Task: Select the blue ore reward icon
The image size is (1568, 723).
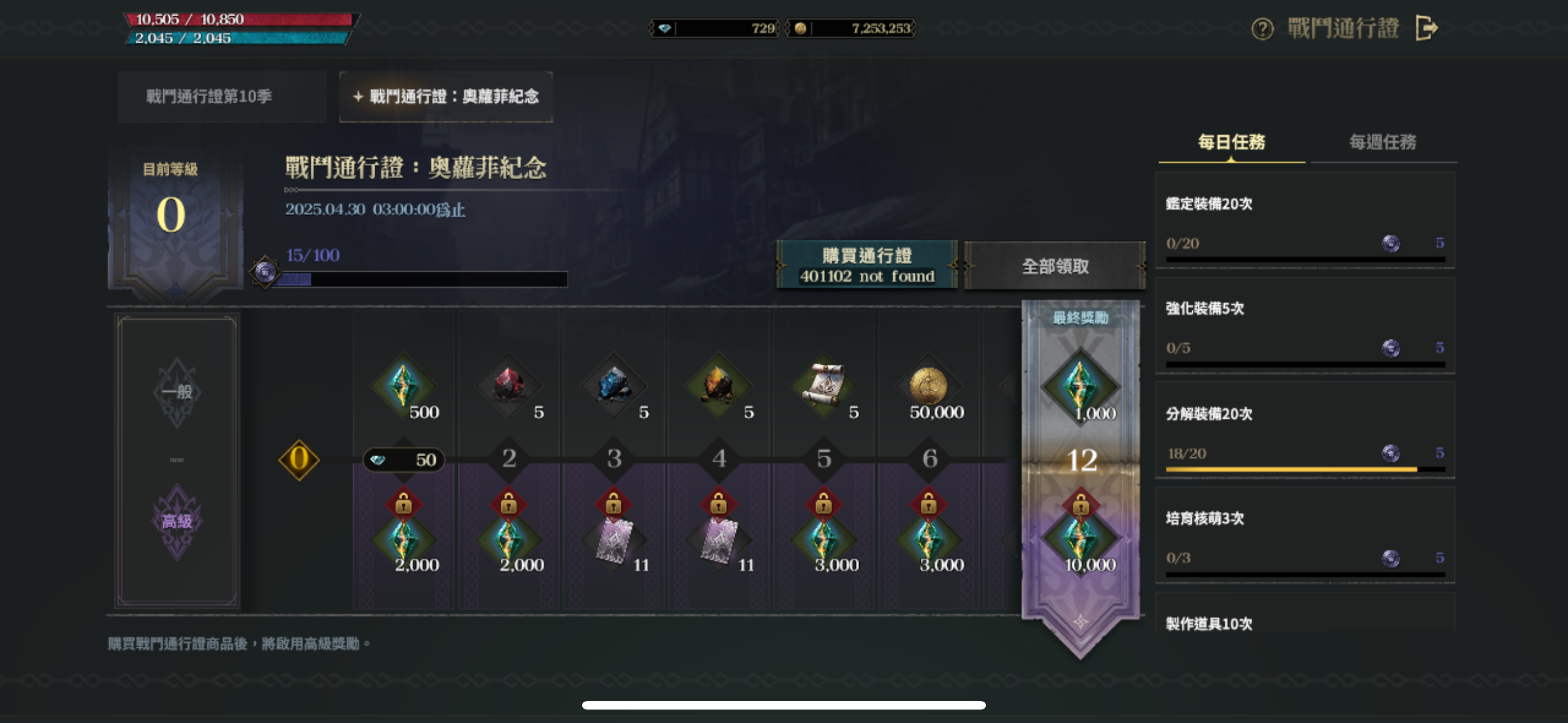Action: point(614,386)
